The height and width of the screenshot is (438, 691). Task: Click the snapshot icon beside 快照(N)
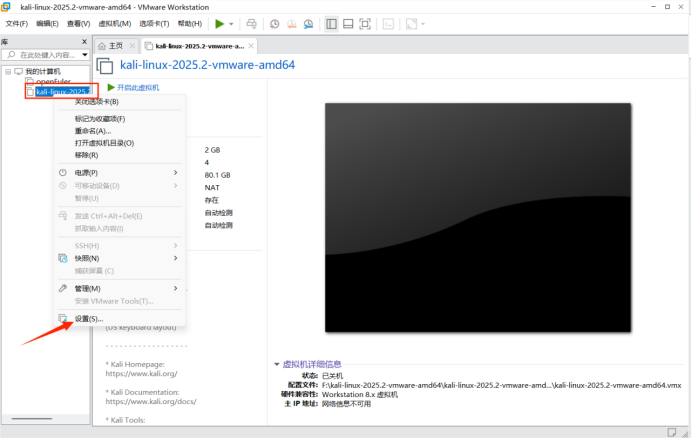pyautogui.click(x=63, y=258)
